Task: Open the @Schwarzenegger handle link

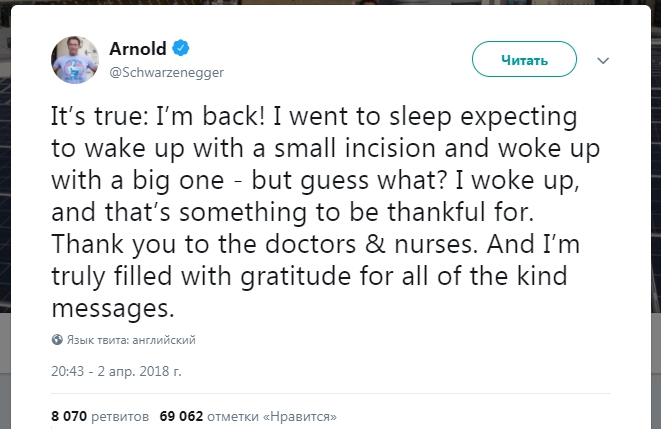Action: [x=167, y=72]
